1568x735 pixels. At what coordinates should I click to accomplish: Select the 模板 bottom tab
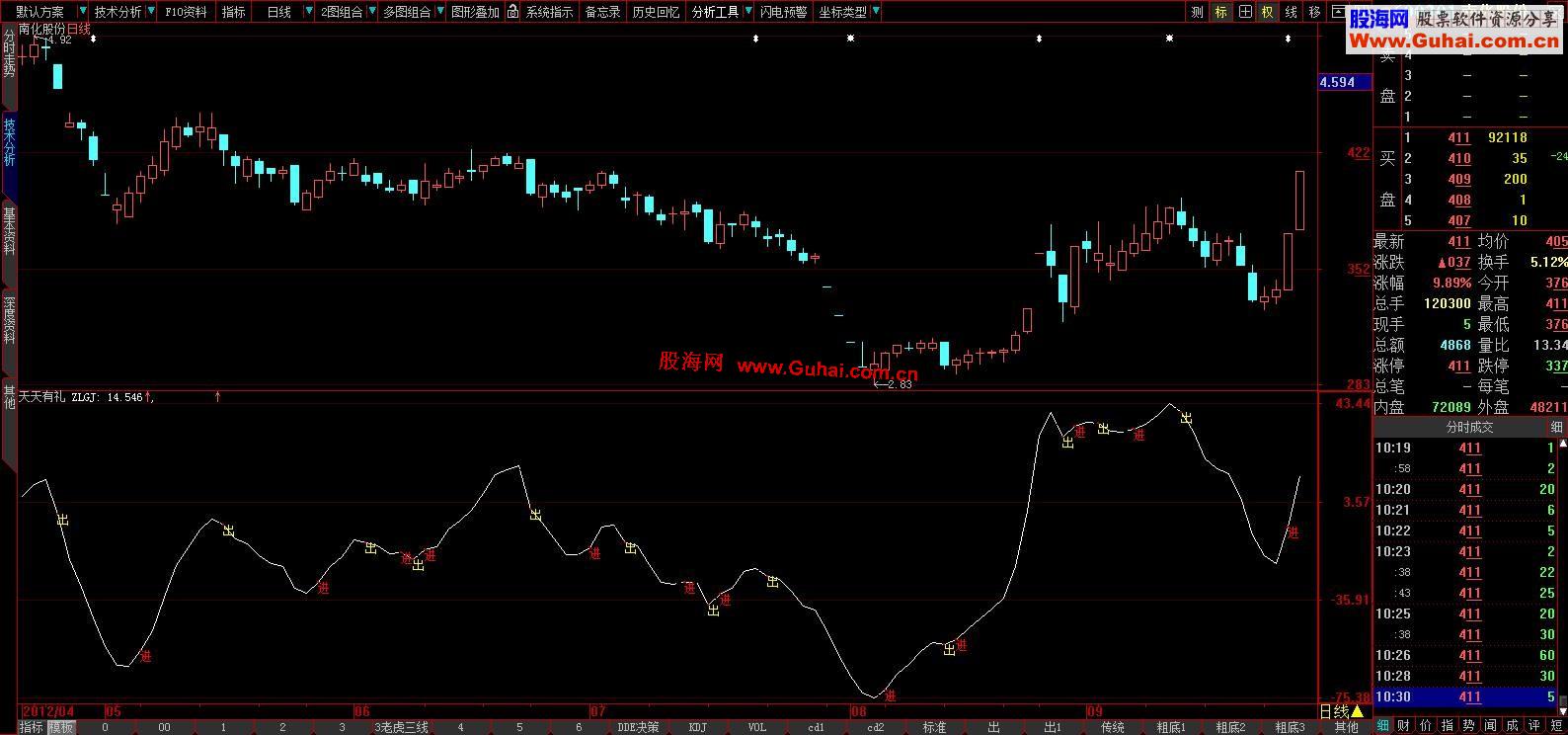coord(60,727)
